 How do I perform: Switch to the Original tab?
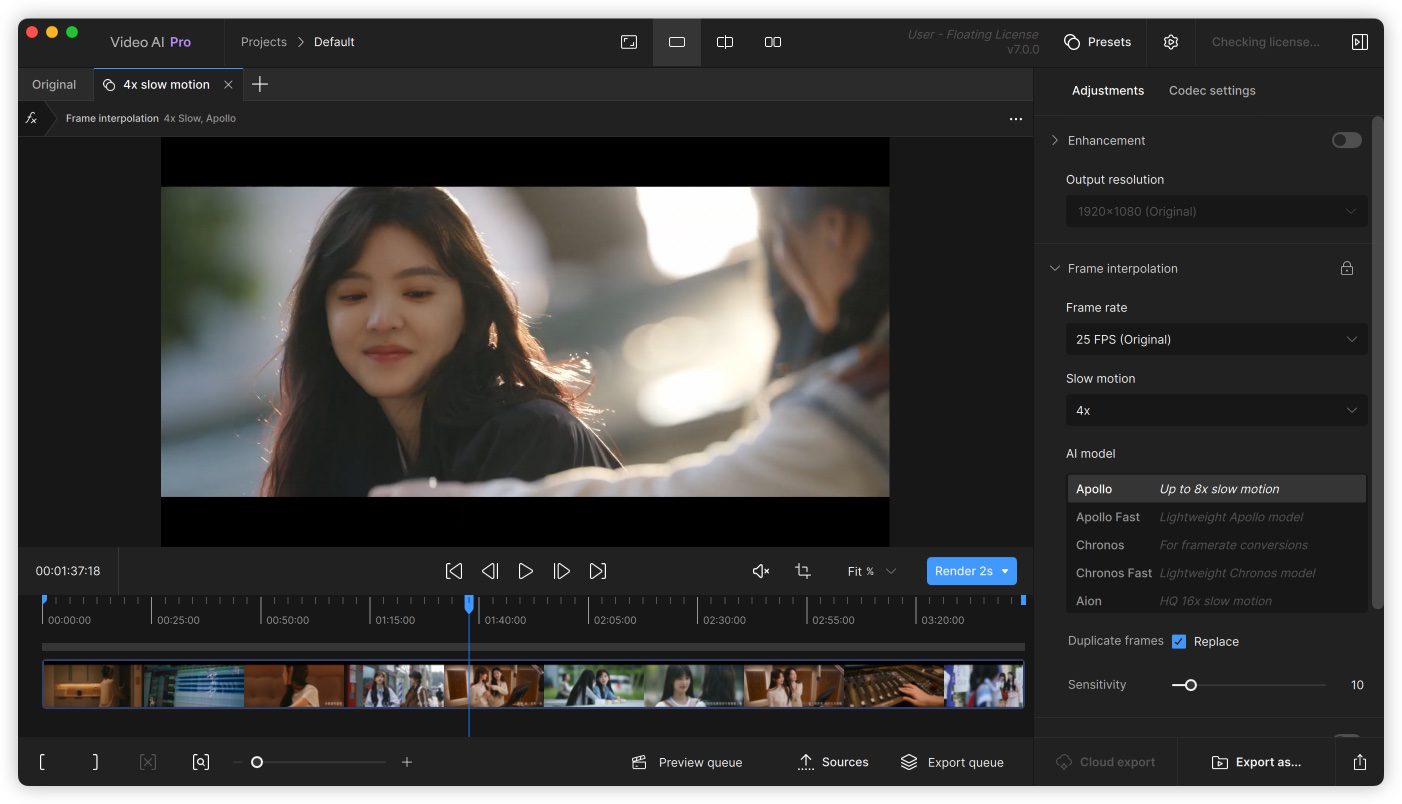click(54, 85)
